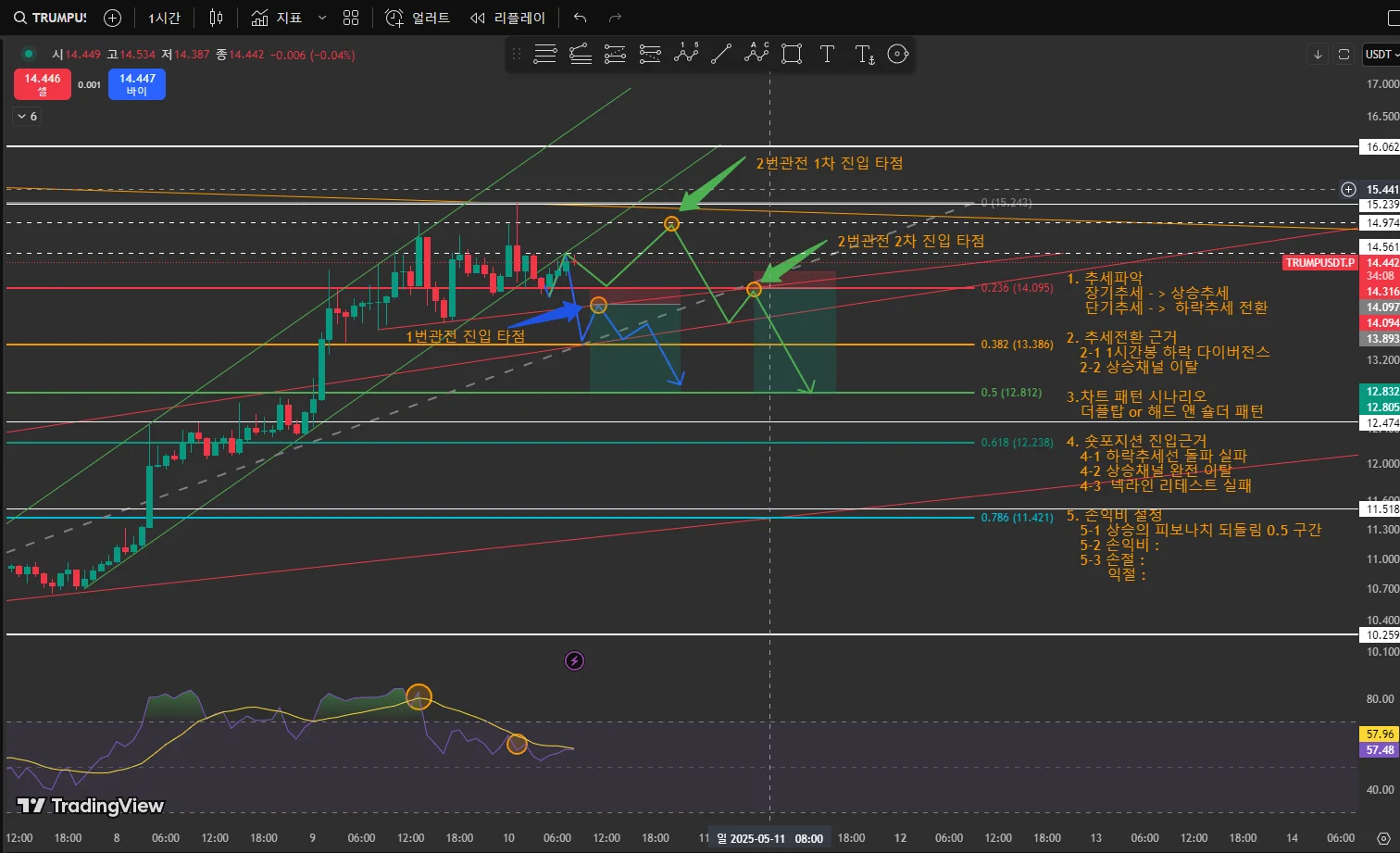Open the layout grid selector
Image resolution: width=1400 pixels, height=853 pixels.
coord(351,18)
